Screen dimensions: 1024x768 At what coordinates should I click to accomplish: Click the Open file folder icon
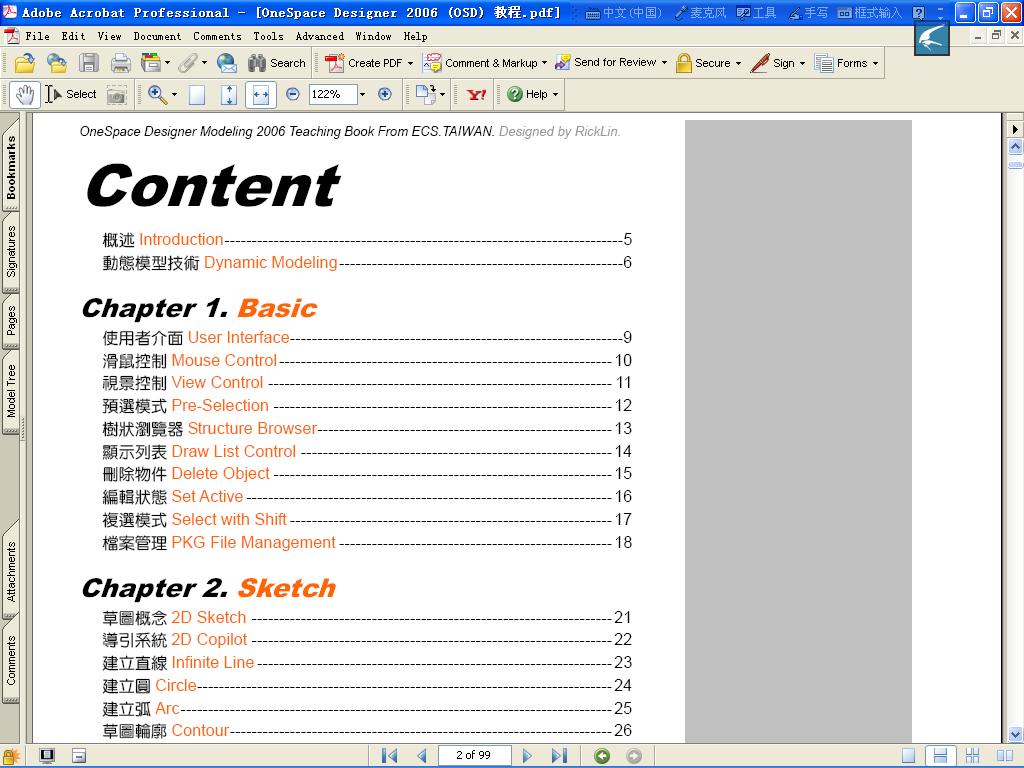tap(25, 63)
